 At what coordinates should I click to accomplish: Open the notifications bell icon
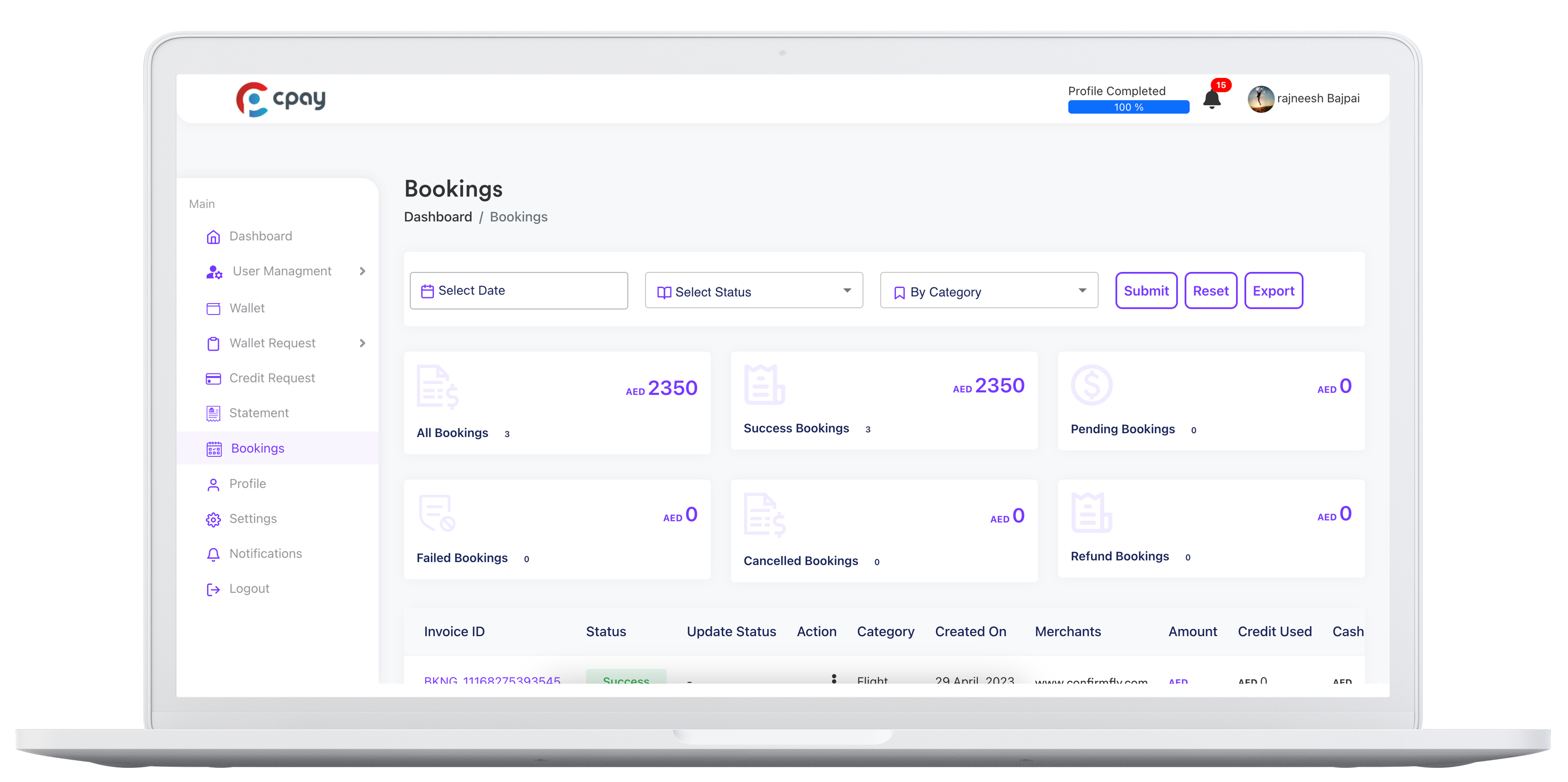pyautogui.click(x=1211, y=100)
